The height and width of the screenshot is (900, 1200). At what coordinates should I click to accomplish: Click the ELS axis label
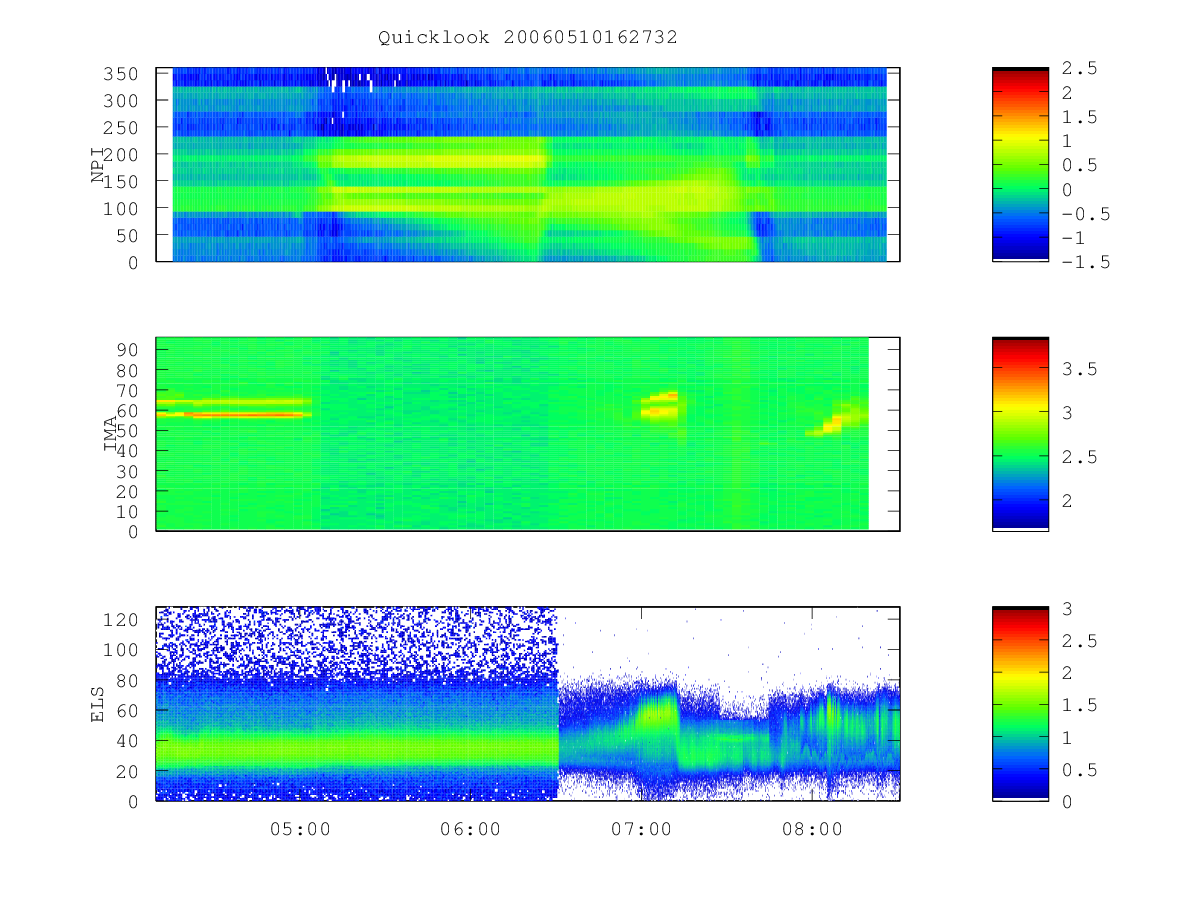tap(98, 704)
